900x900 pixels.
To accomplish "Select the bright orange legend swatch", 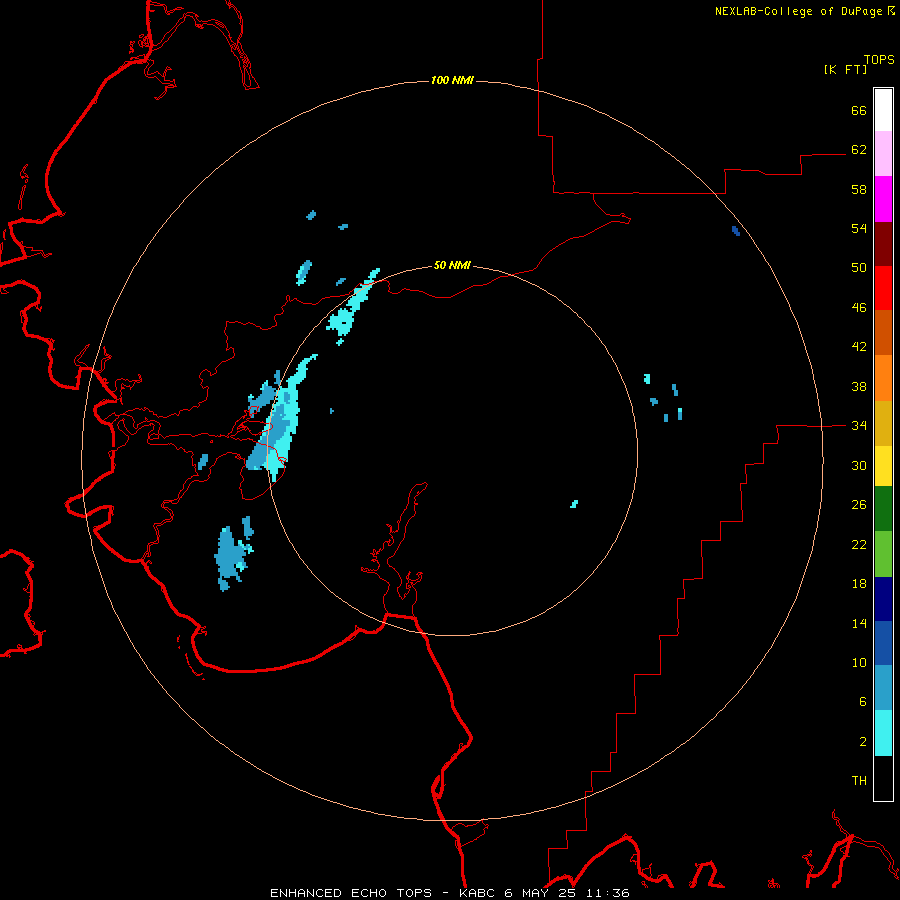I will pos(883,378).
